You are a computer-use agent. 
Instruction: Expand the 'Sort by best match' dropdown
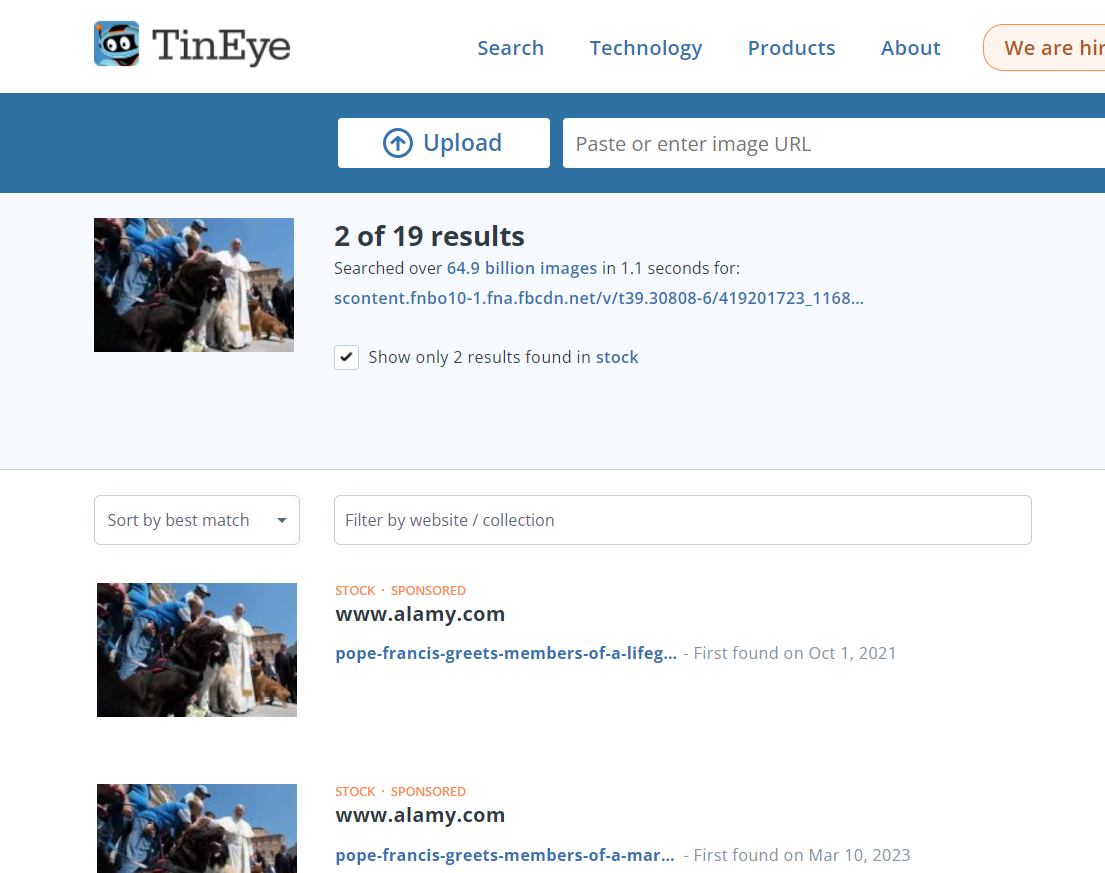coord(196,520)
